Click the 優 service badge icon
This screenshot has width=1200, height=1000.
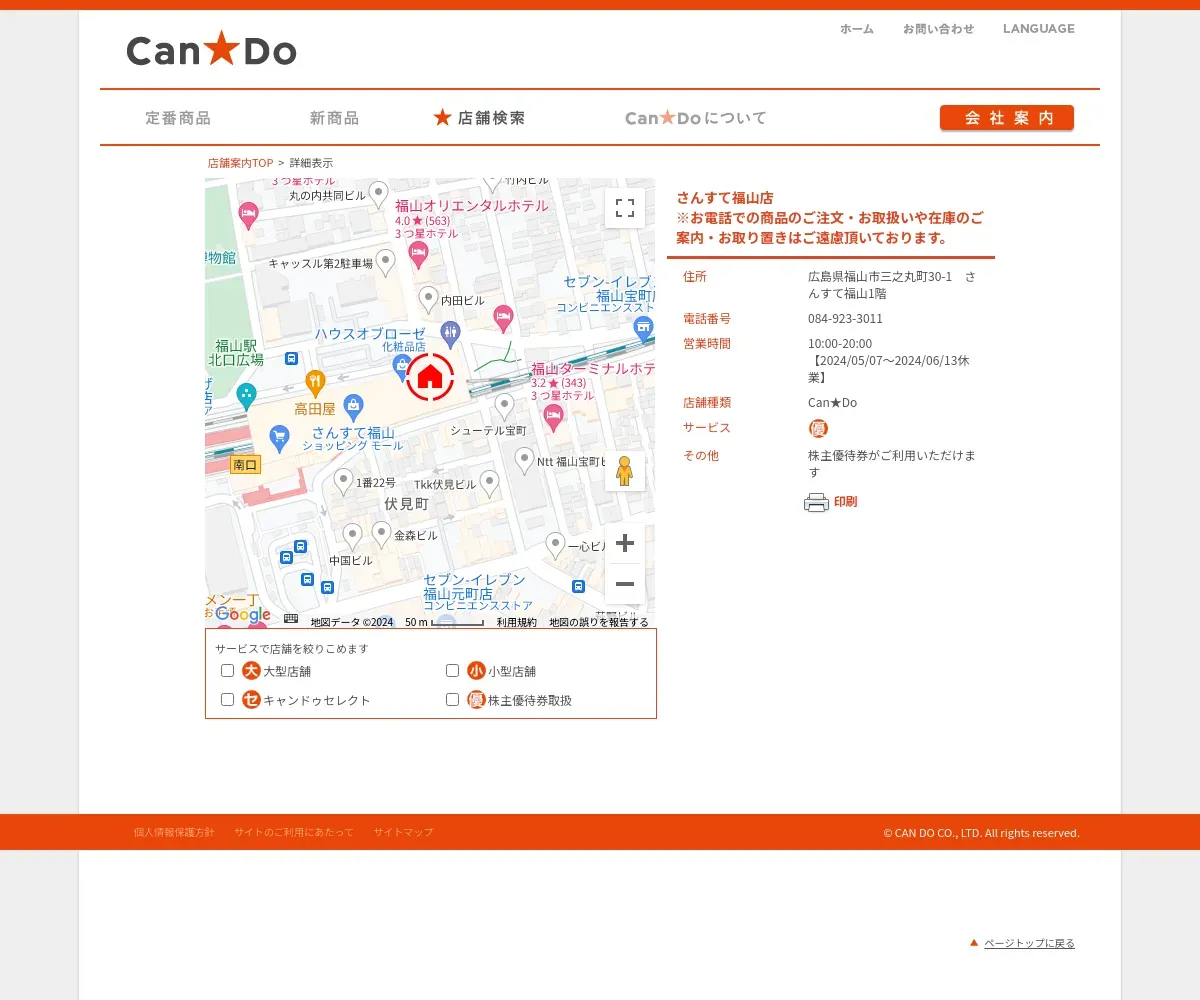[818, 428]
